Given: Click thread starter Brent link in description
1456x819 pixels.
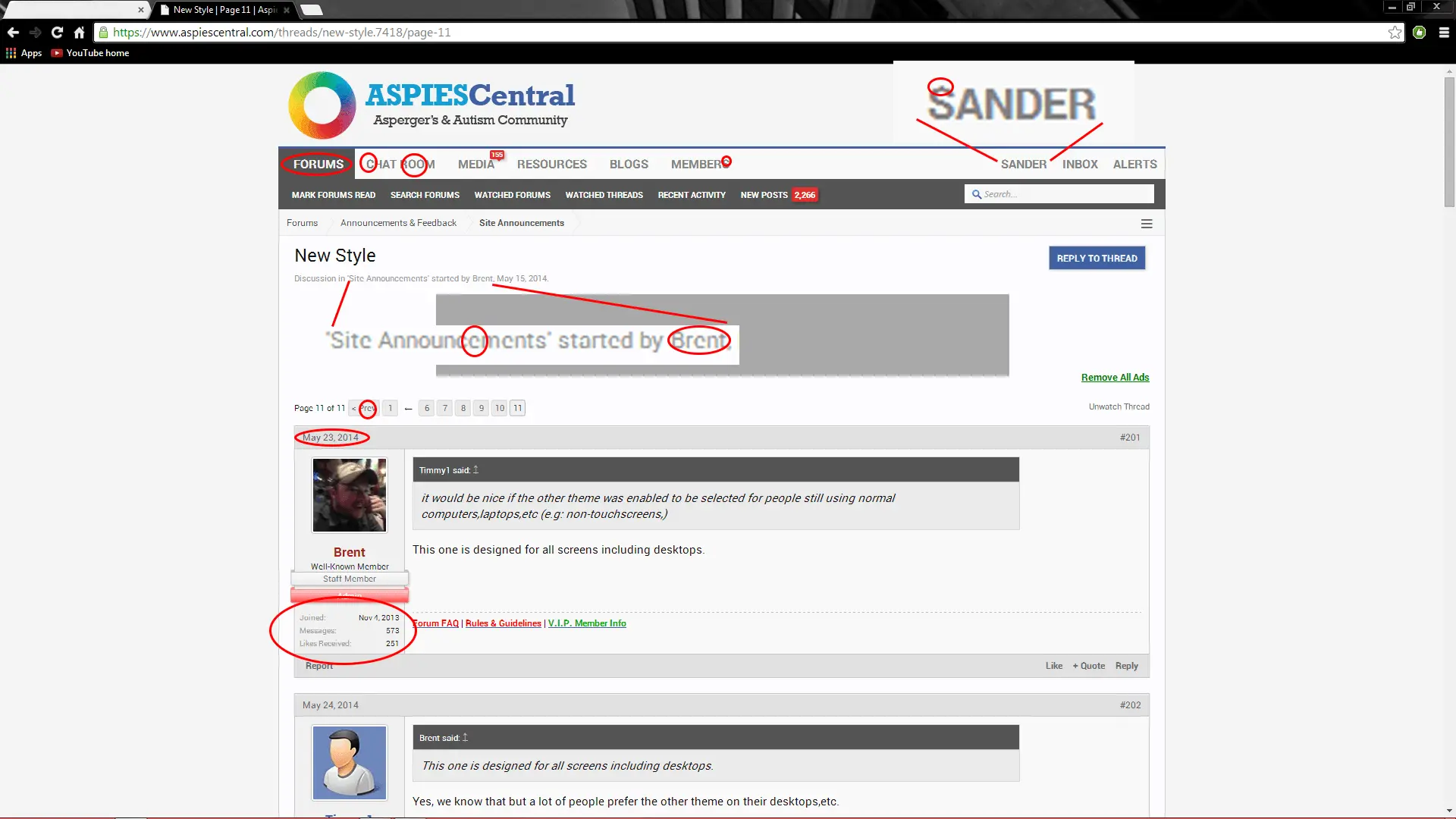Looking at the screenshot, I should (482, 279).
